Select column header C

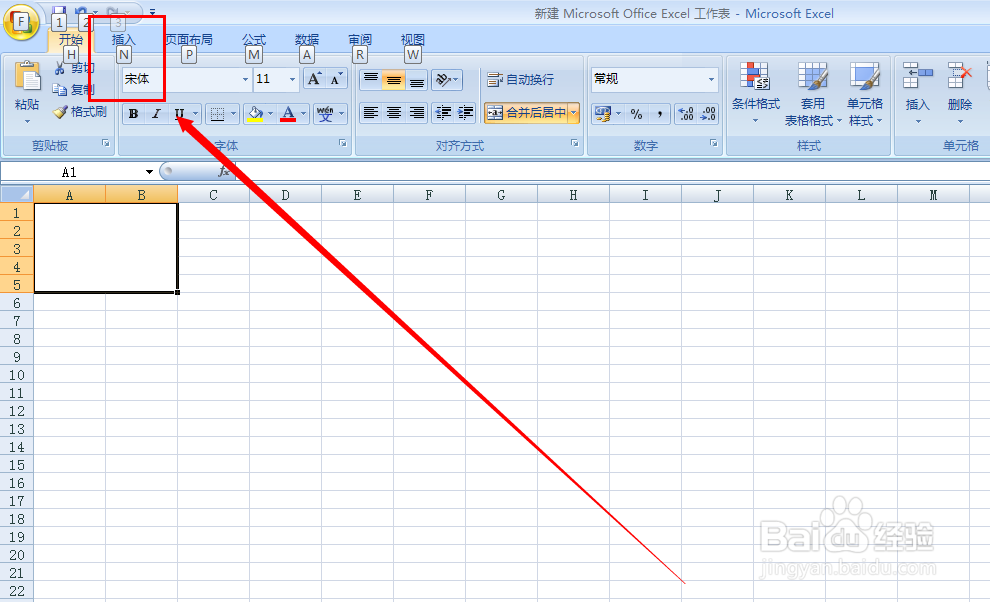click(x=213, y=195)
